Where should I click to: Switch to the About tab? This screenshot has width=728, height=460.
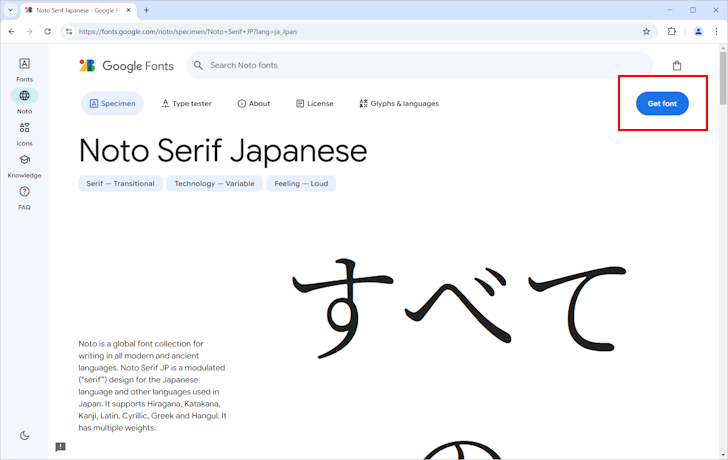point(254,104)
